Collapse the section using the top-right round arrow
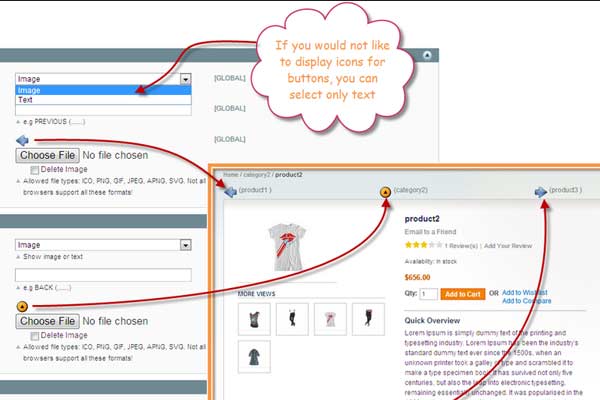This screenshot has height=400, width=600. (427, 55)
